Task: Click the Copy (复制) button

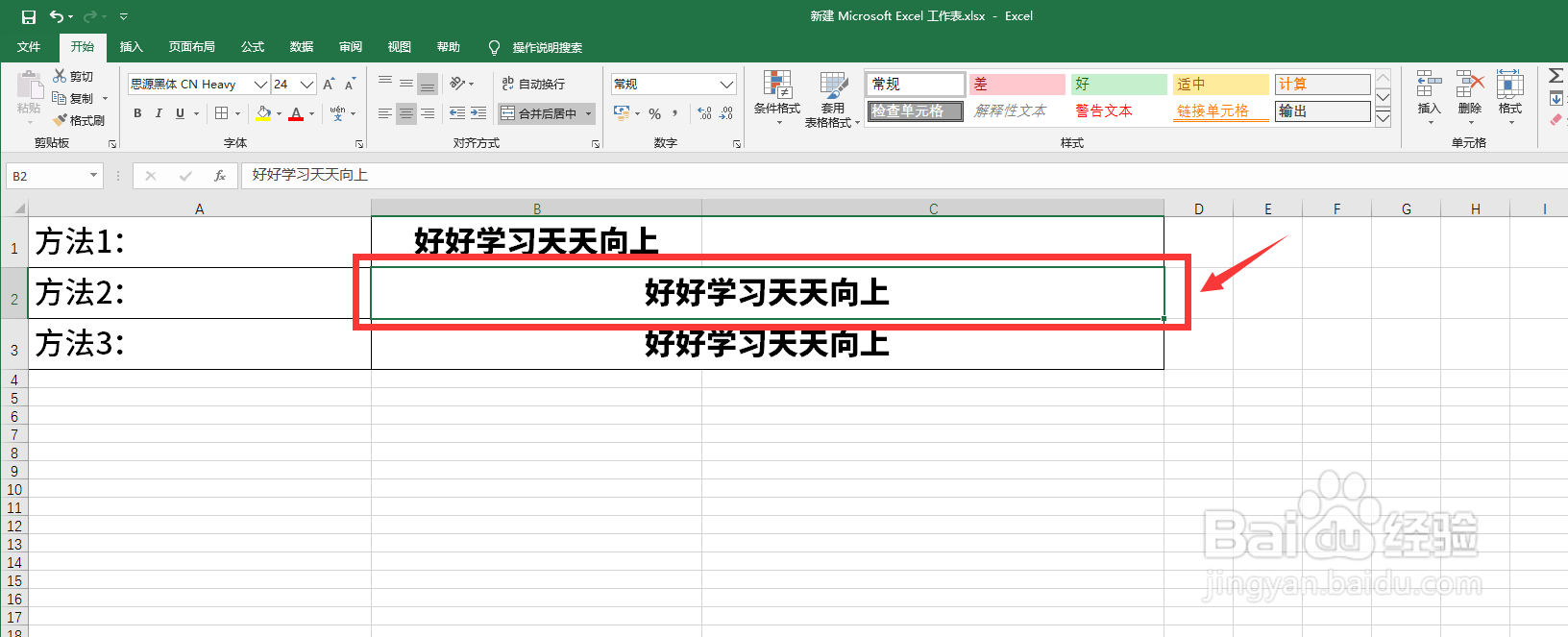Action: 73,98
